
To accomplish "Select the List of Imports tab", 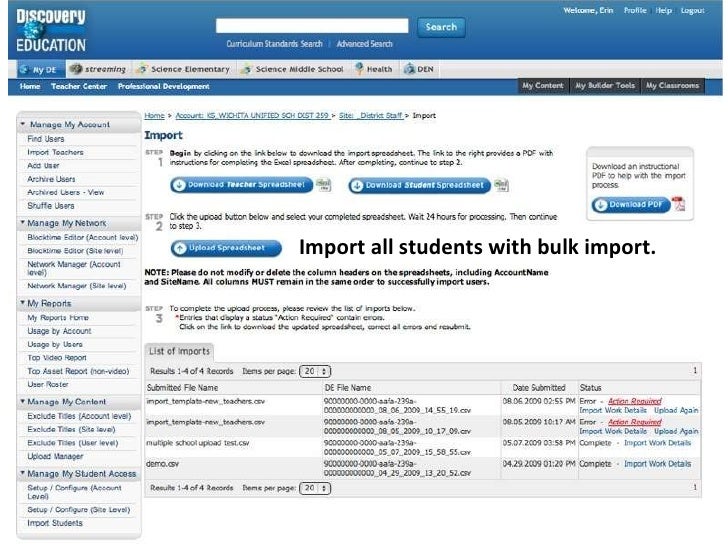I will pyautogui.click(x=180, y=351).
